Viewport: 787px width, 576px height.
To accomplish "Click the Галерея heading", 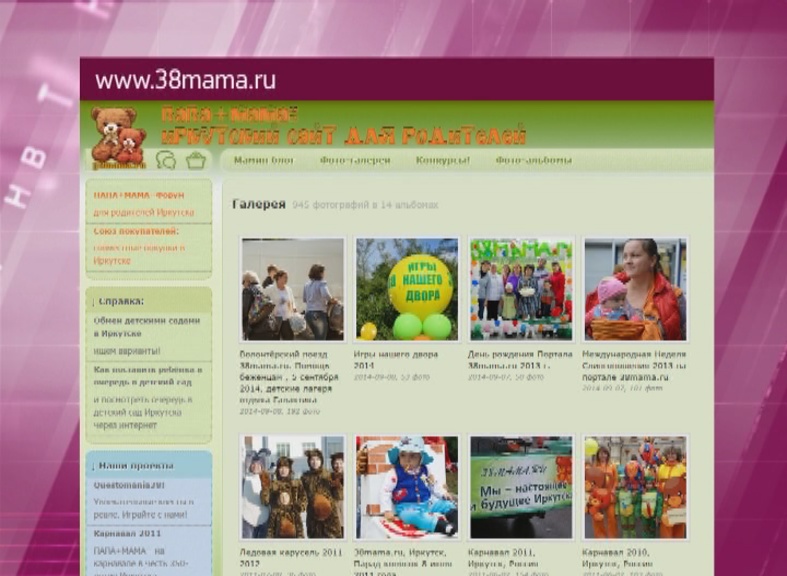I will point(259,204).
